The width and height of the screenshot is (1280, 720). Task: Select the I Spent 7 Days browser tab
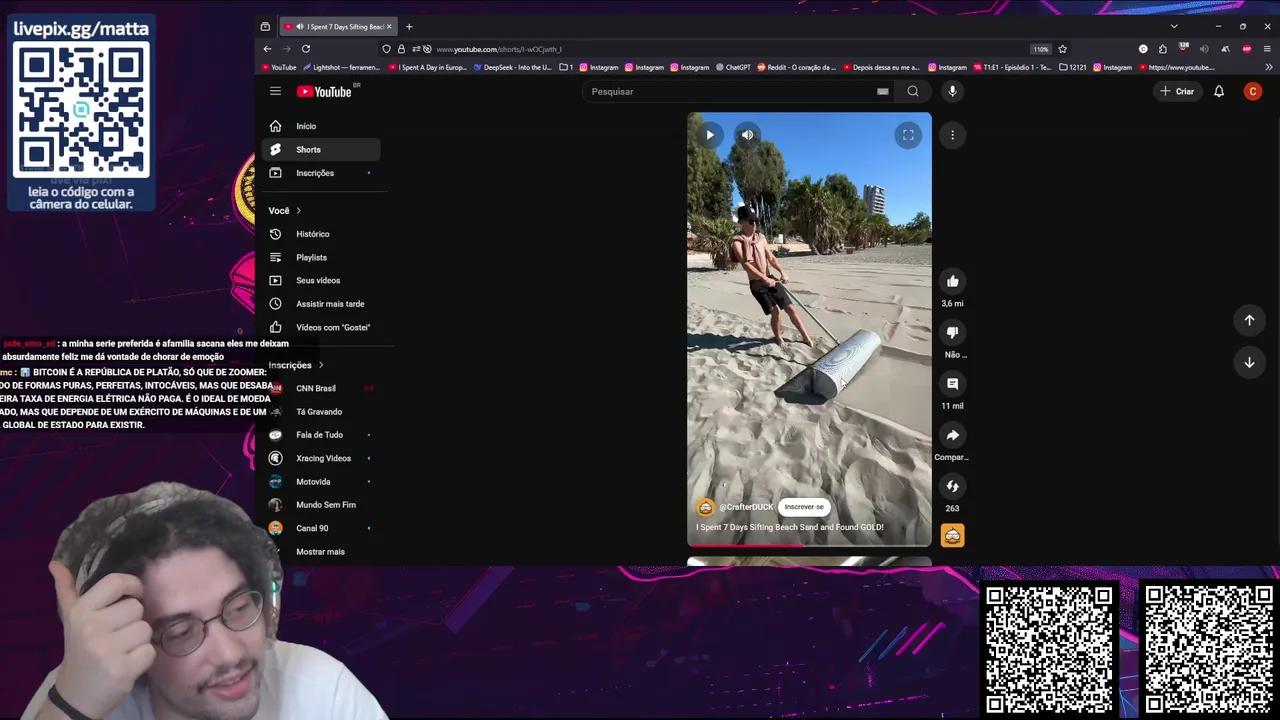(338, 27)
